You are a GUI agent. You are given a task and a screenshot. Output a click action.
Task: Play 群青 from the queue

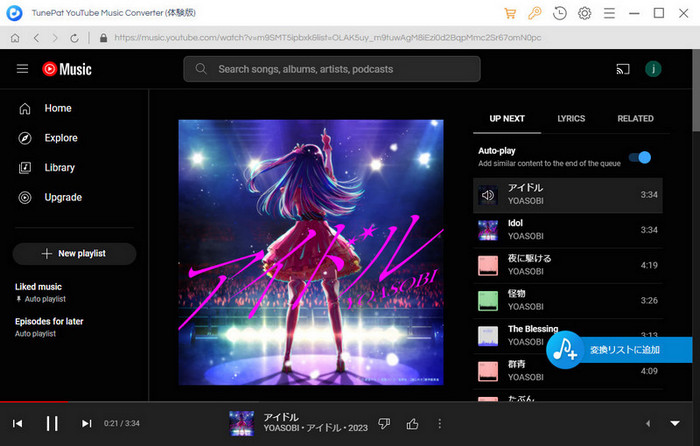(567, 371)
